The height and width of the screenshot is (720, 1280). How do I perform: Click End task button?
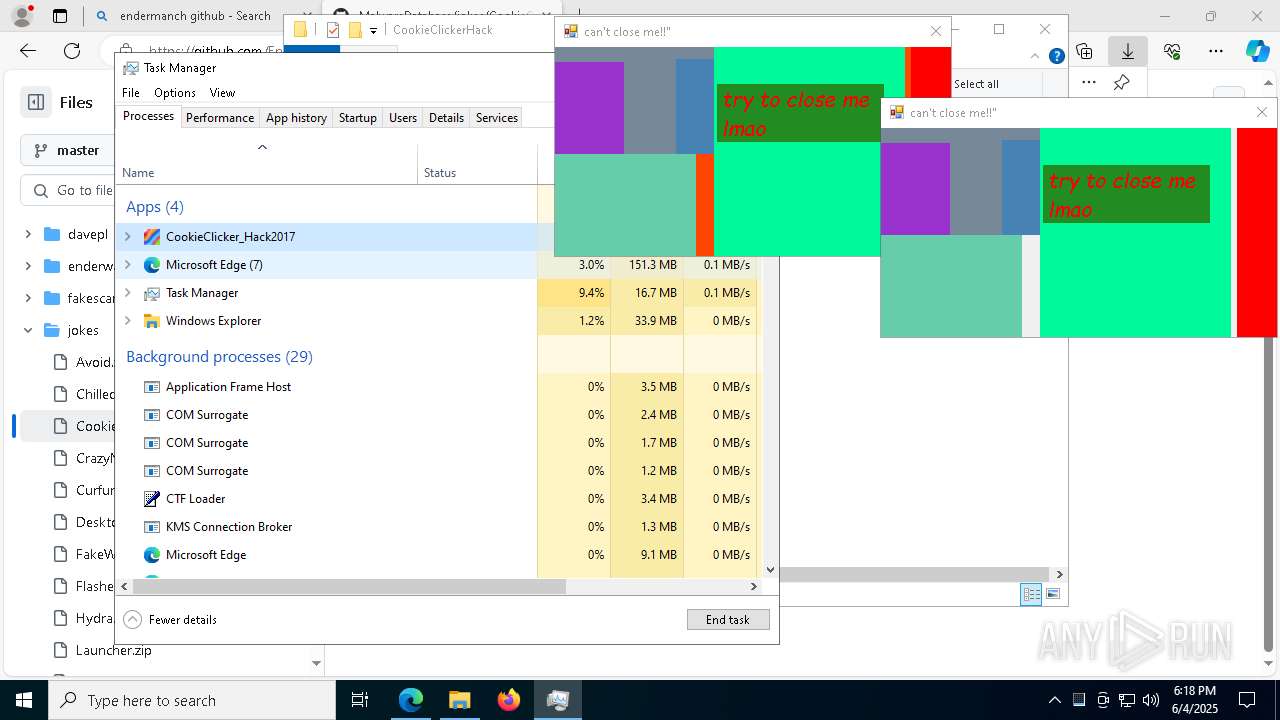[x=728, y=620]
